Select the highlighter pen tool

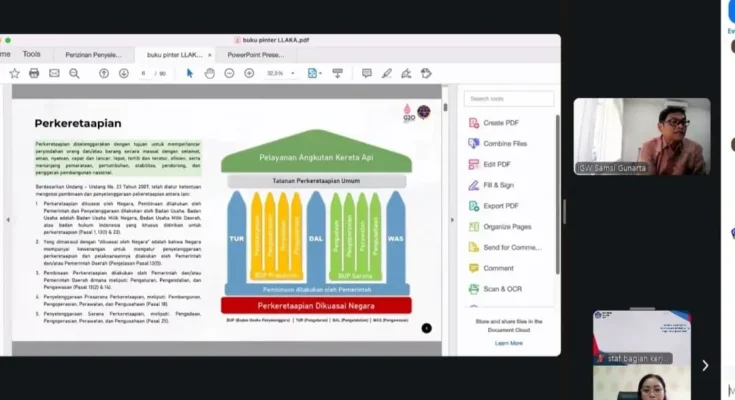(387, 73)
